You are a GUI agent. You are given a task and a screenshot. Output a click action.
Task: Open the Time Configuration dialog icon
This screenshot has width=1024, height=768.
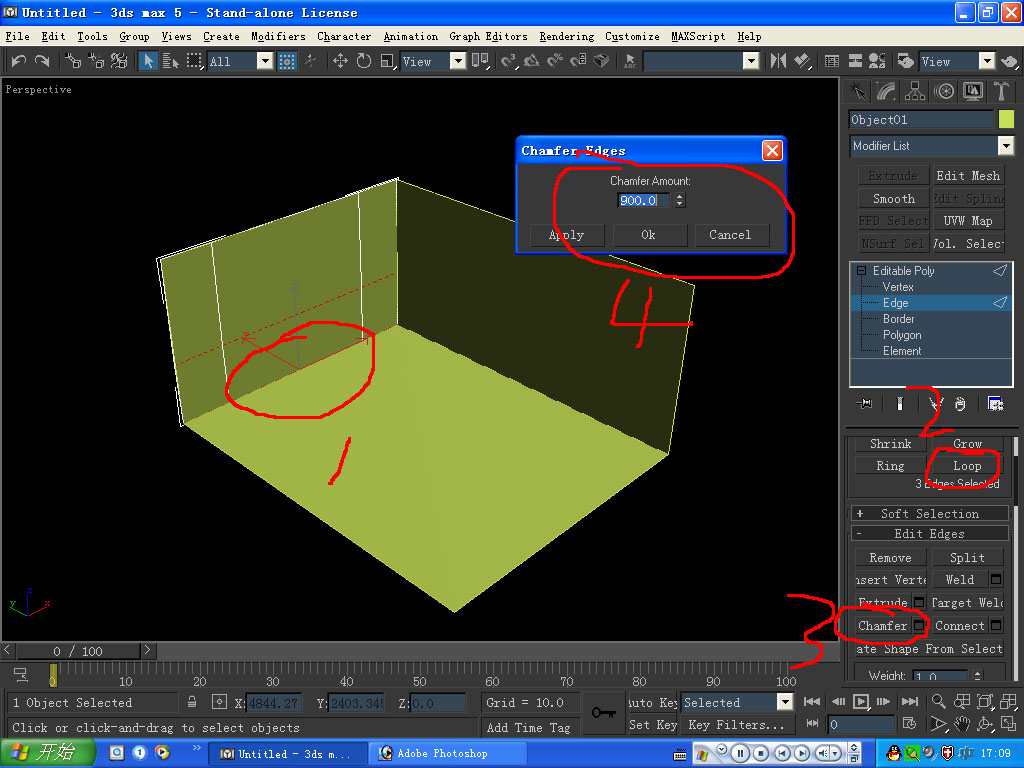pos(909,724)
